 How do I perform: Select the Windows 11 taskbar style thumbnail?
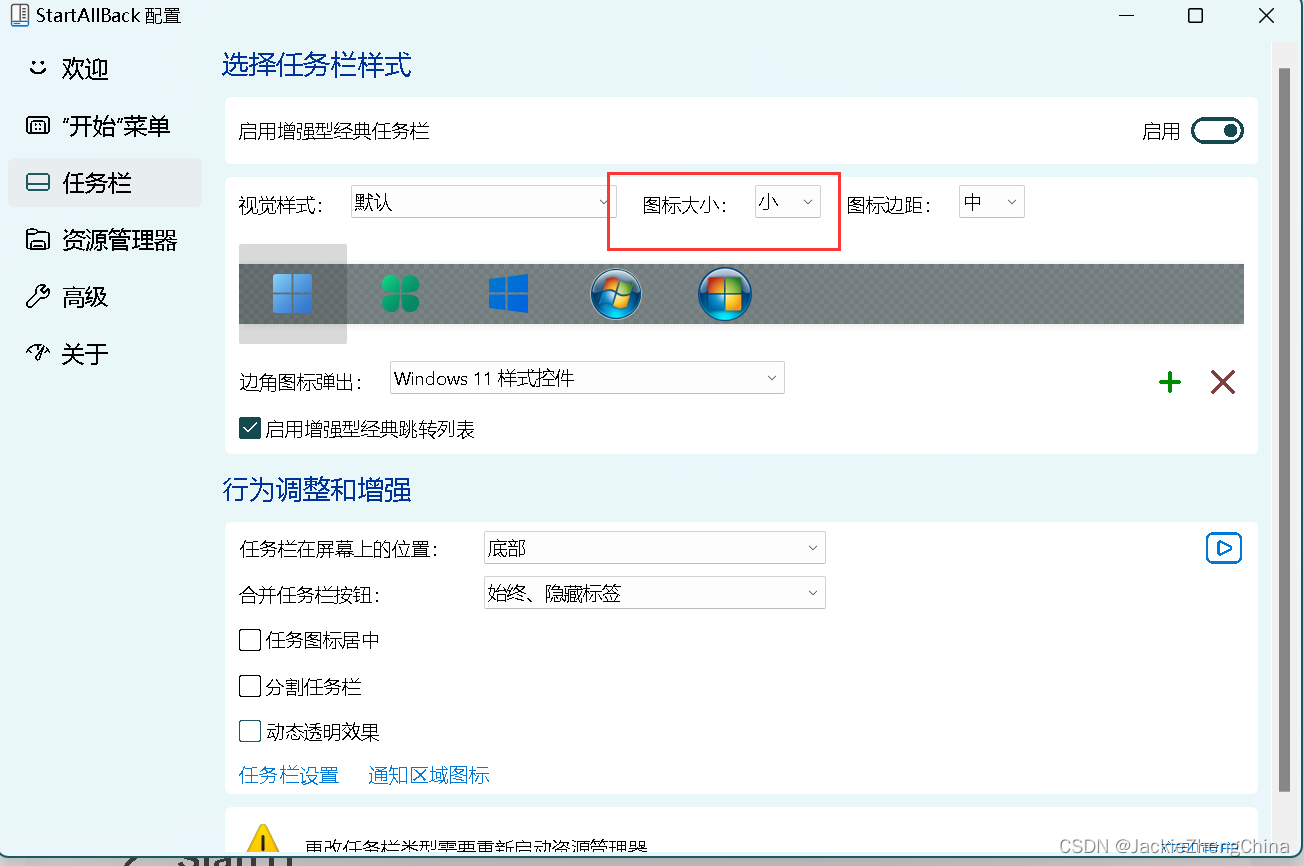click(x=292, y=293)
